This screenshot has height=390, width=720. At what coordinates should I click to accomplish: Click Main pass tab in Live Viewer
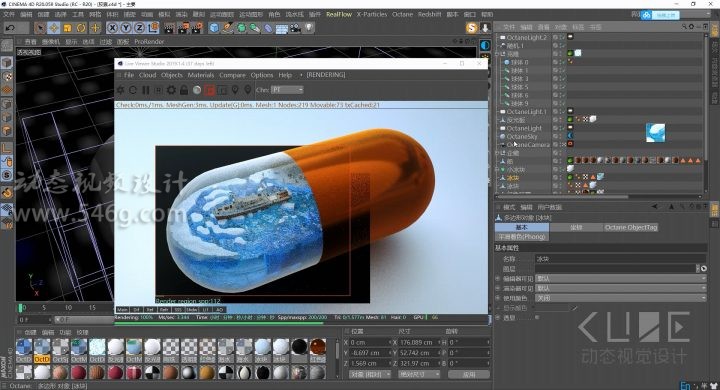[122, 310]
